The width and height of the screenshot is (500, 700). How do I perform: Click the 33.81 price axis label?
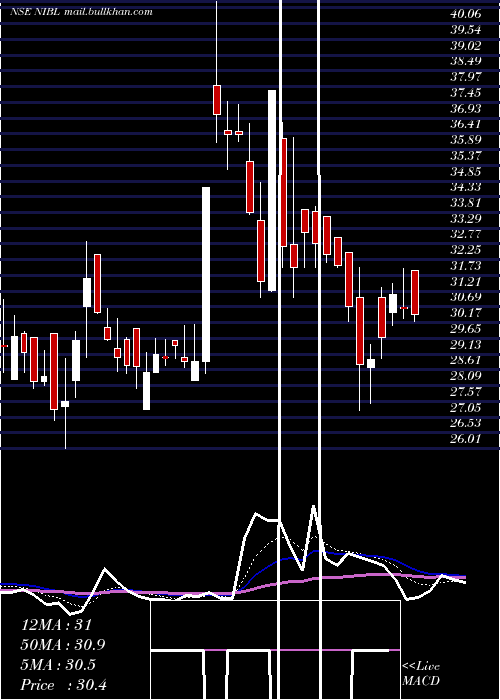coord(466,203)
